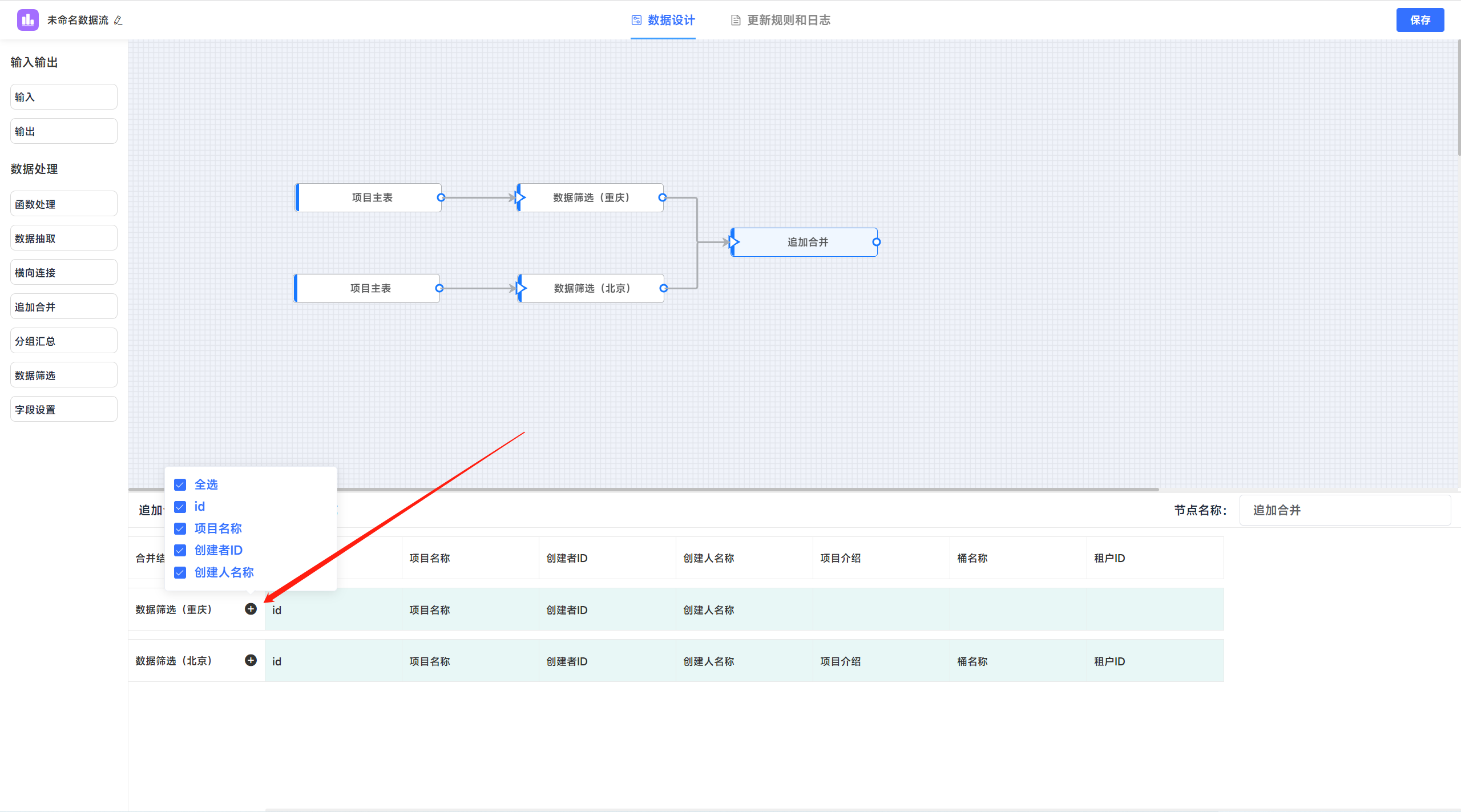Uncheck the id field checkbox
The width and height of the screenshot is (1461, 812).
[x=180, y=507]
